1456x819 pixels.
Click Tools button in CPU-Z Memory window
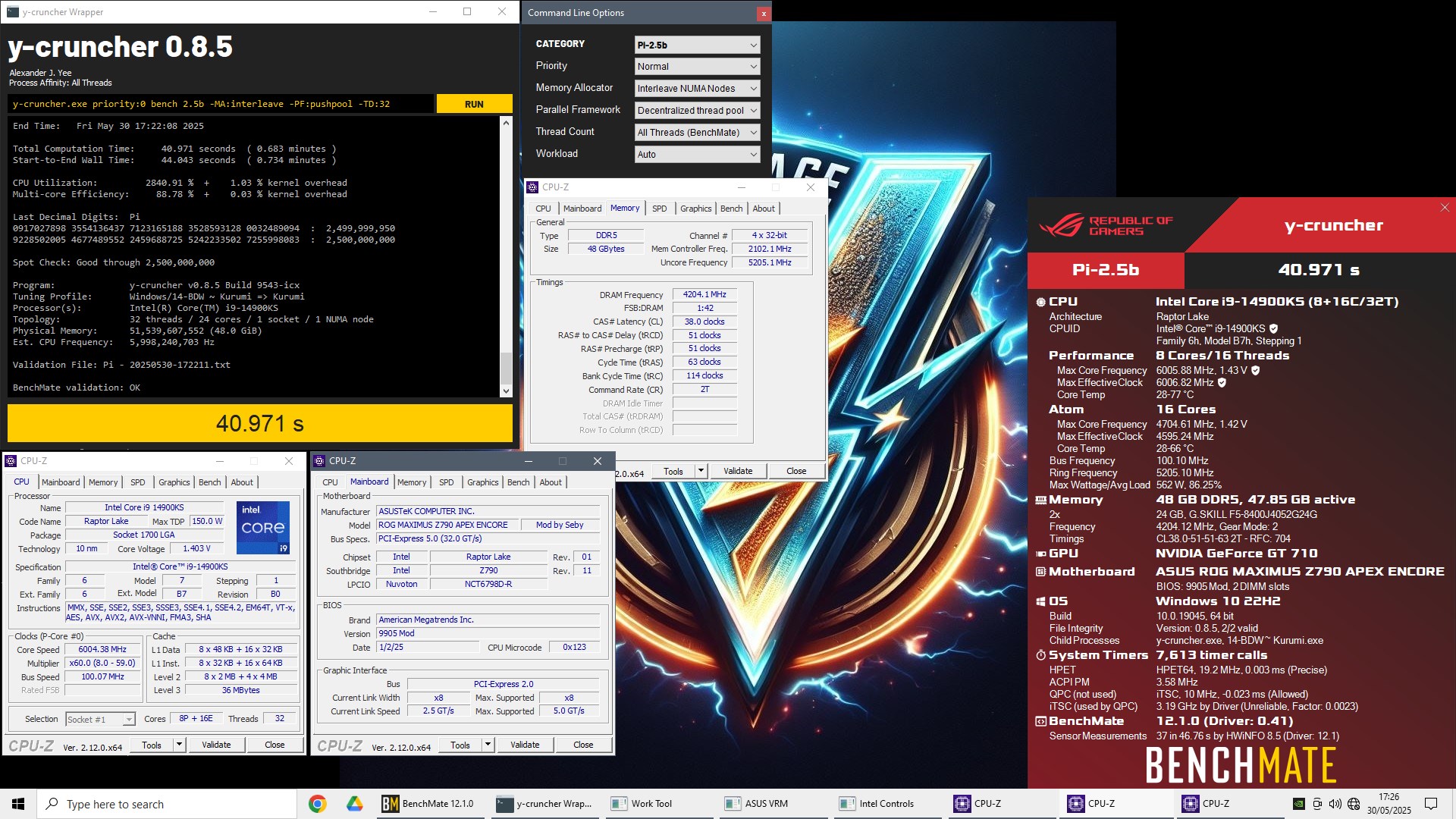click(x=673, y=471)
